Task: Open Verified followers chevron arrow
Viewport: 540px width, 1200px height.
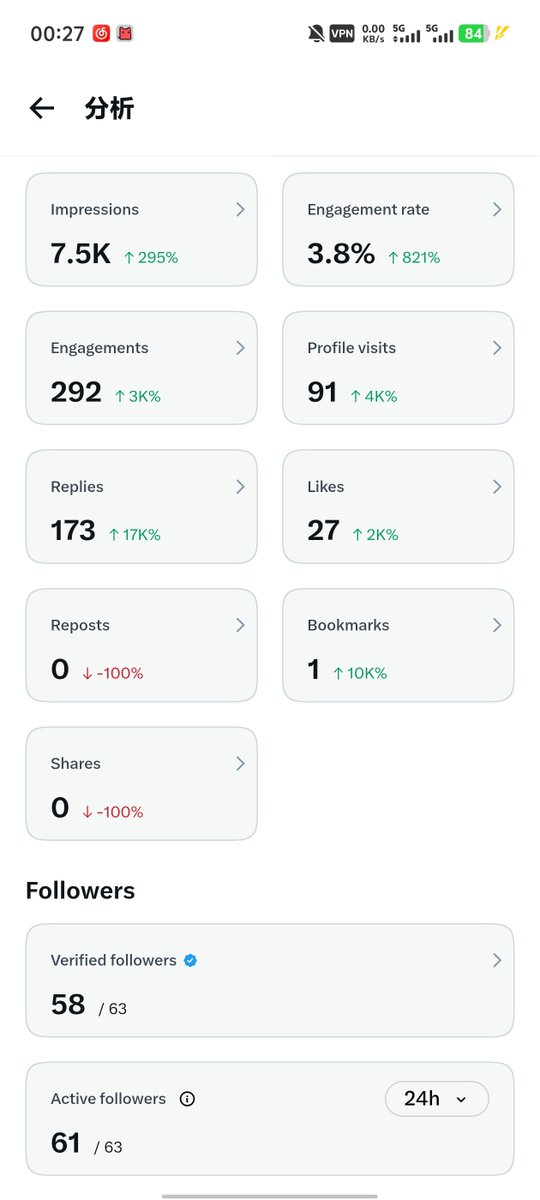Action: coord(497,960)
